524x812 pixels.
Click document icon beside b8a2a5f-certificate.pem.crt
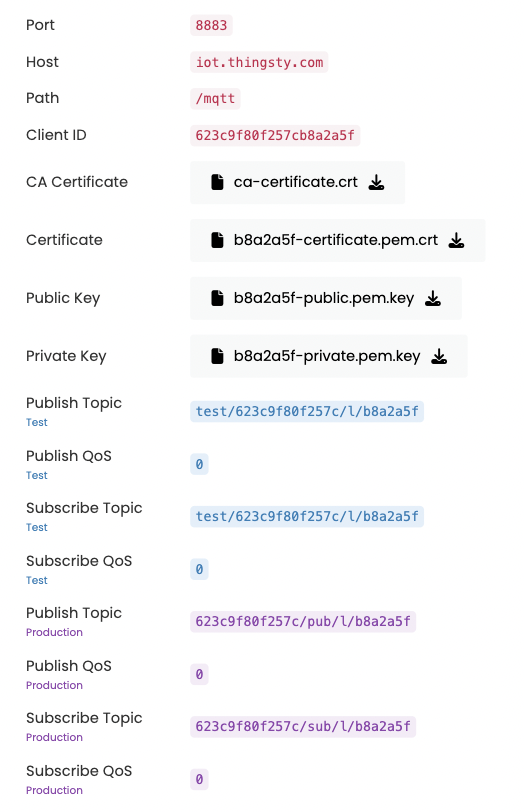217,240
